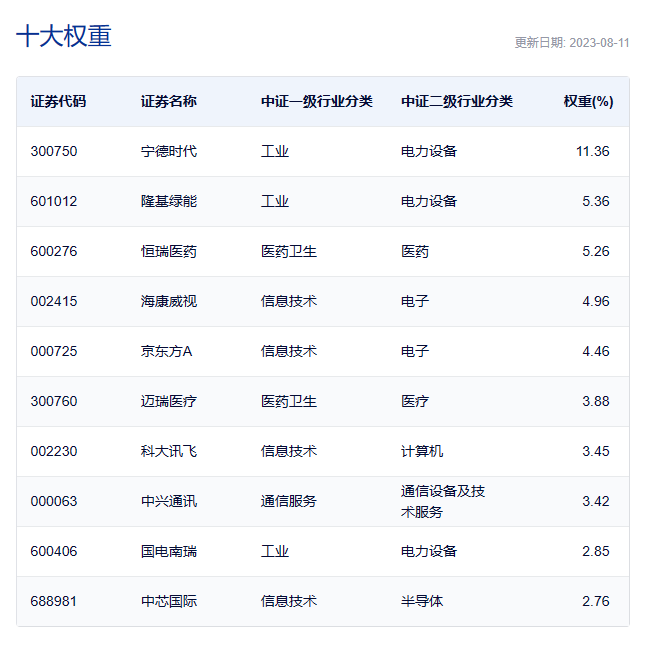
Task: Select stock name 中兴通讯
Action: [x=169, y=501]
